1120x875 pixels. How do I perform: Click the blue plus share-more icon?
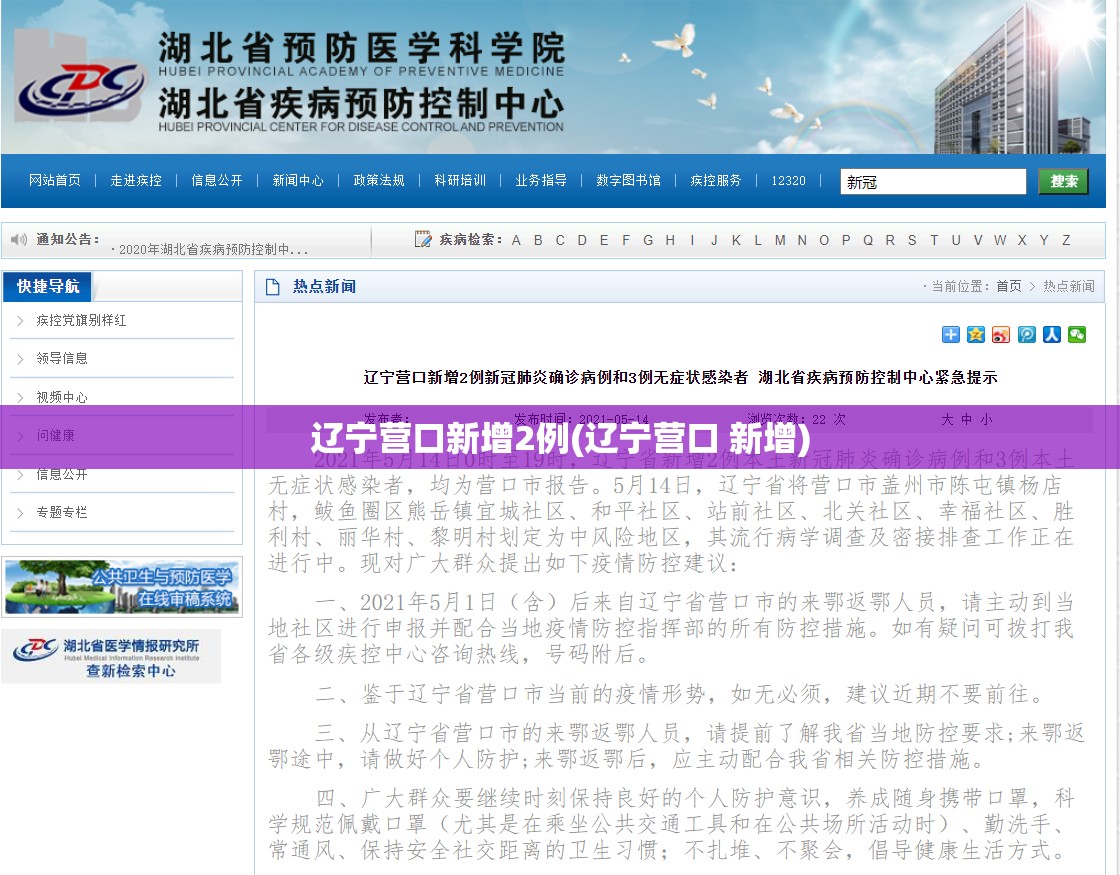click(x=951, y=334)
